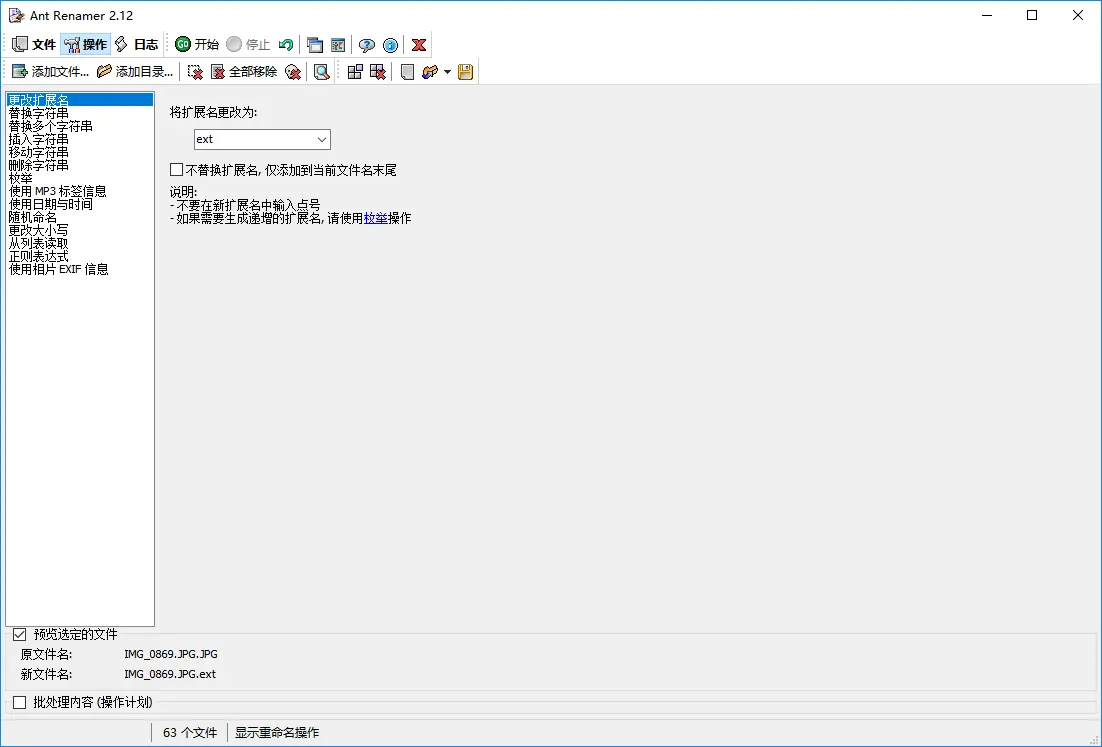This screenshot has height=747, width=1102.
Task: Open the toolbar options dropdown arrow
Action: click(446, 71)
